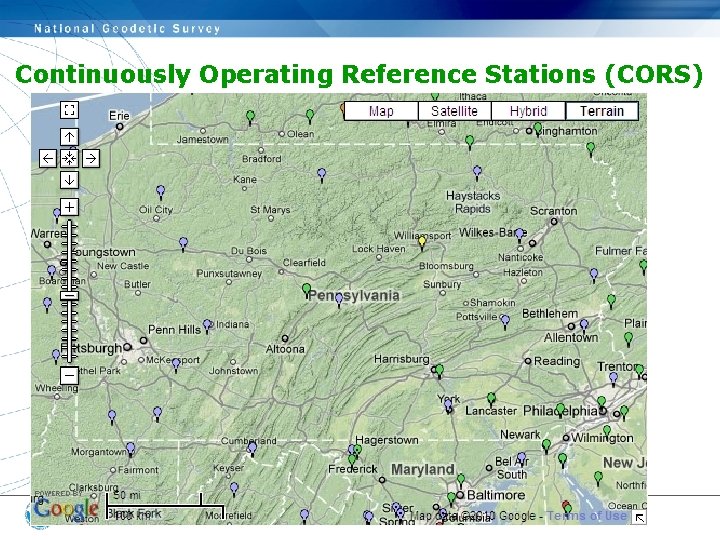This screenshot has height=540, width=720.
Task: Pan the map right with arrow
Action: coord(91,158)
